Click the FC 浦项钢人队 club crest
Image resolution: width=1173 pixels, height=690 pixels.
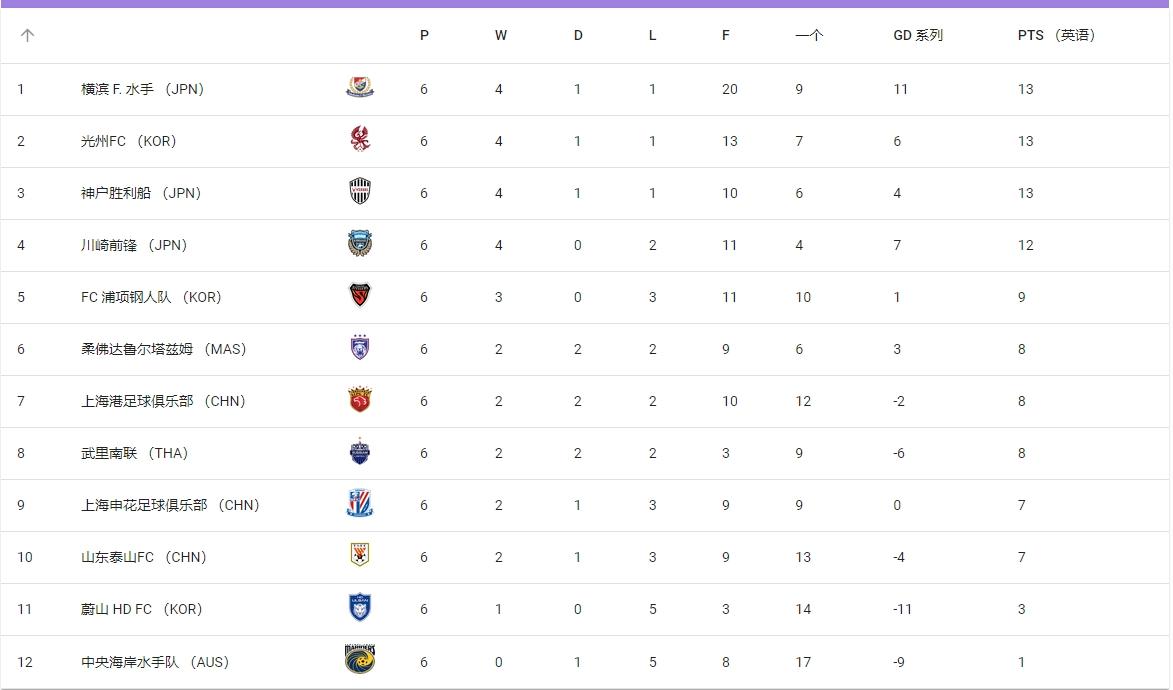click(x=360, y=296)
